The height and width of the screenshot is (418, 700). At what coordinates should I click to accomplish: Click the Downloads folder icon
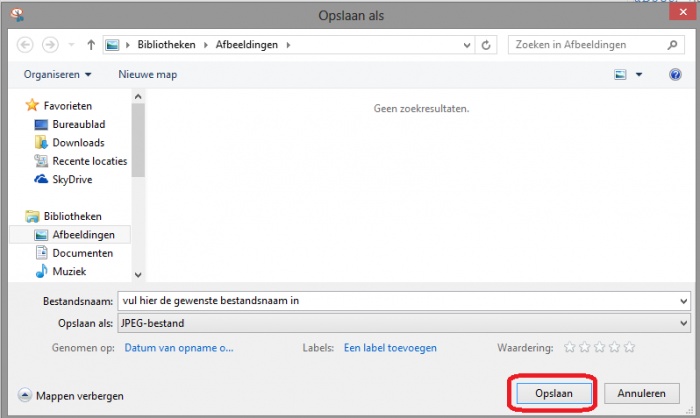click(41, 142)
